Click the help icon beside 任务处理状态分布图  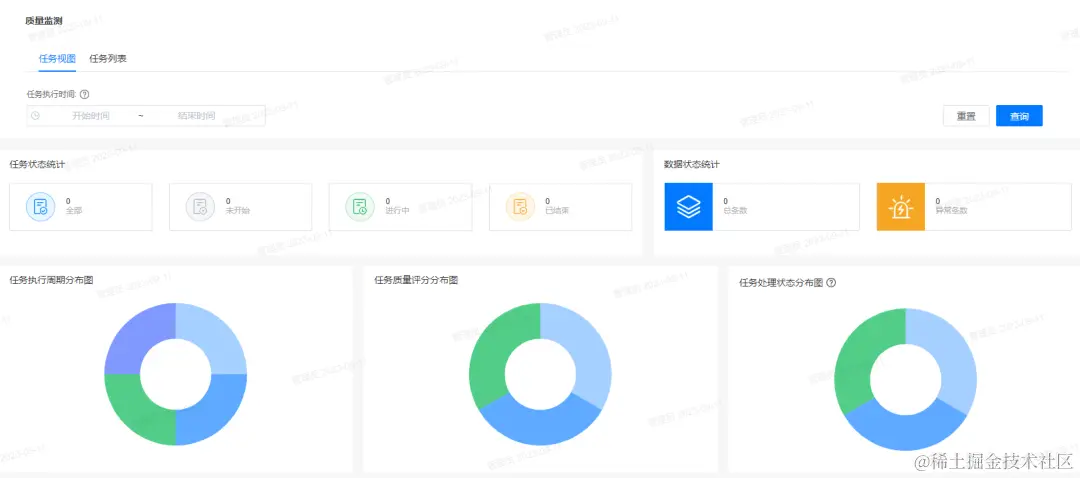coord(831,282)
